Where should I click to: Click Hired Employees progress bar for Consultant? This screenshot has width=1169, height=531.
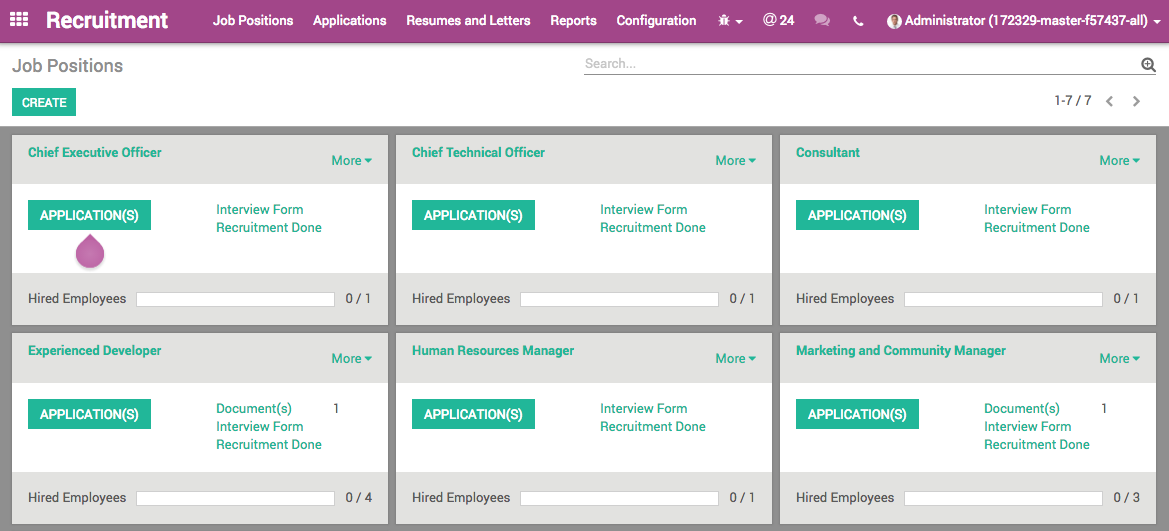click(1003, 299)
